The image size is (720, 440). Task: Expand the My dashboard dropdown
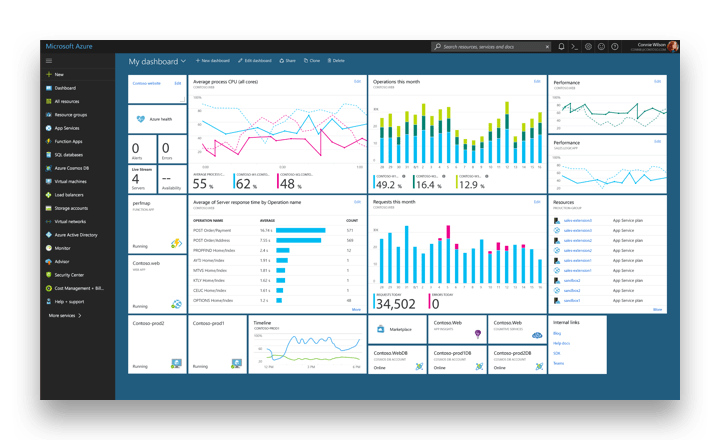pos(183,61)
